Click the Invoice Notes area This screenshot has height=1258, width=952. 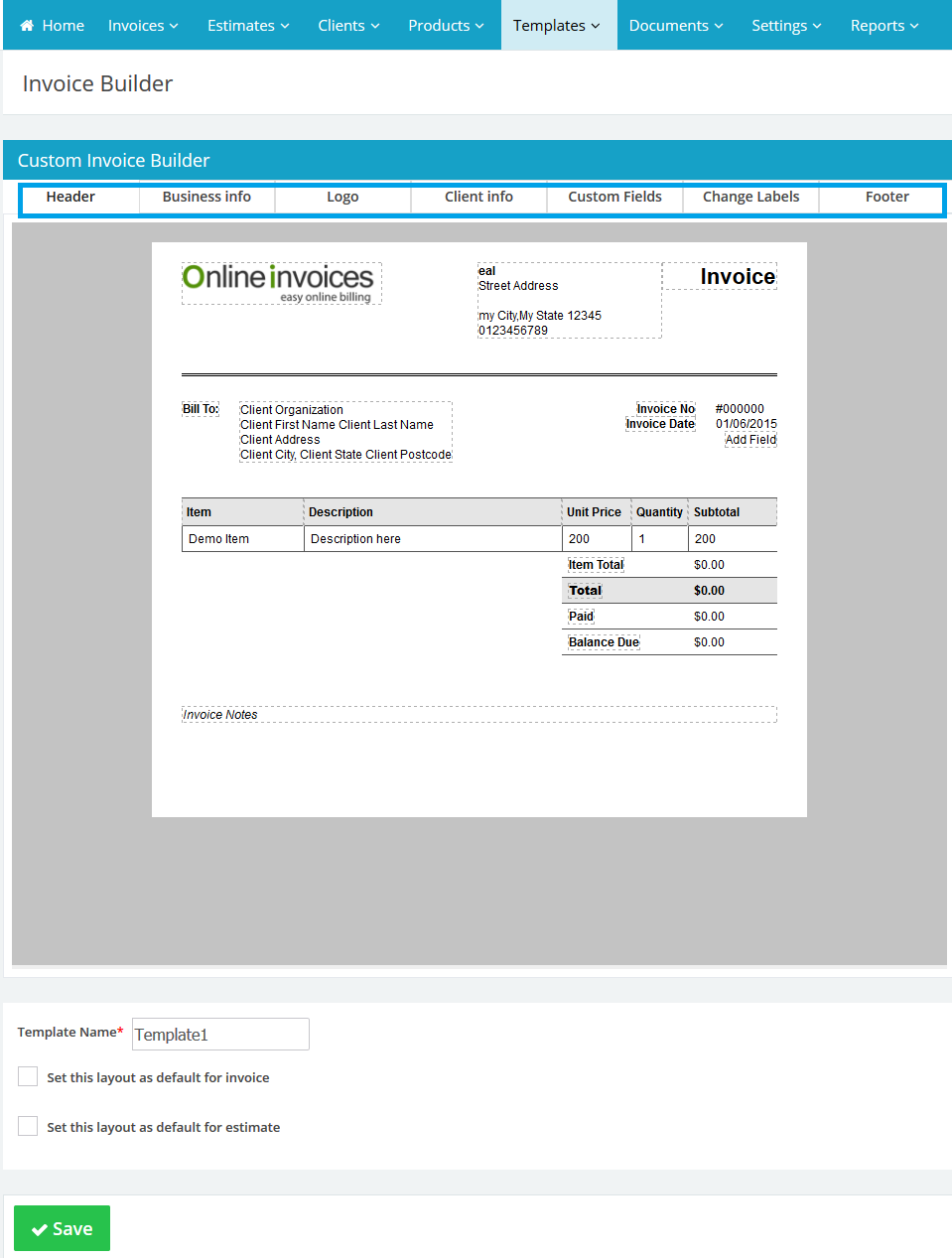(478, 715)
